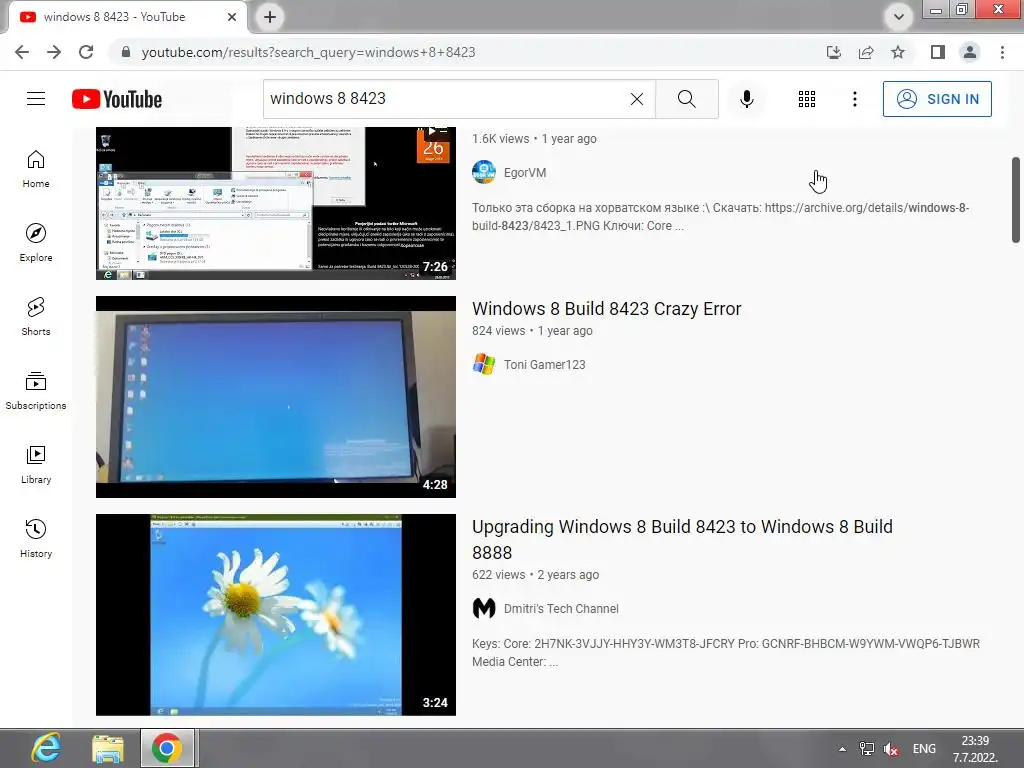This screenshot has height=768, width=1024.
Task: Open Shorts in sidebar
Action: coord(36,317)
